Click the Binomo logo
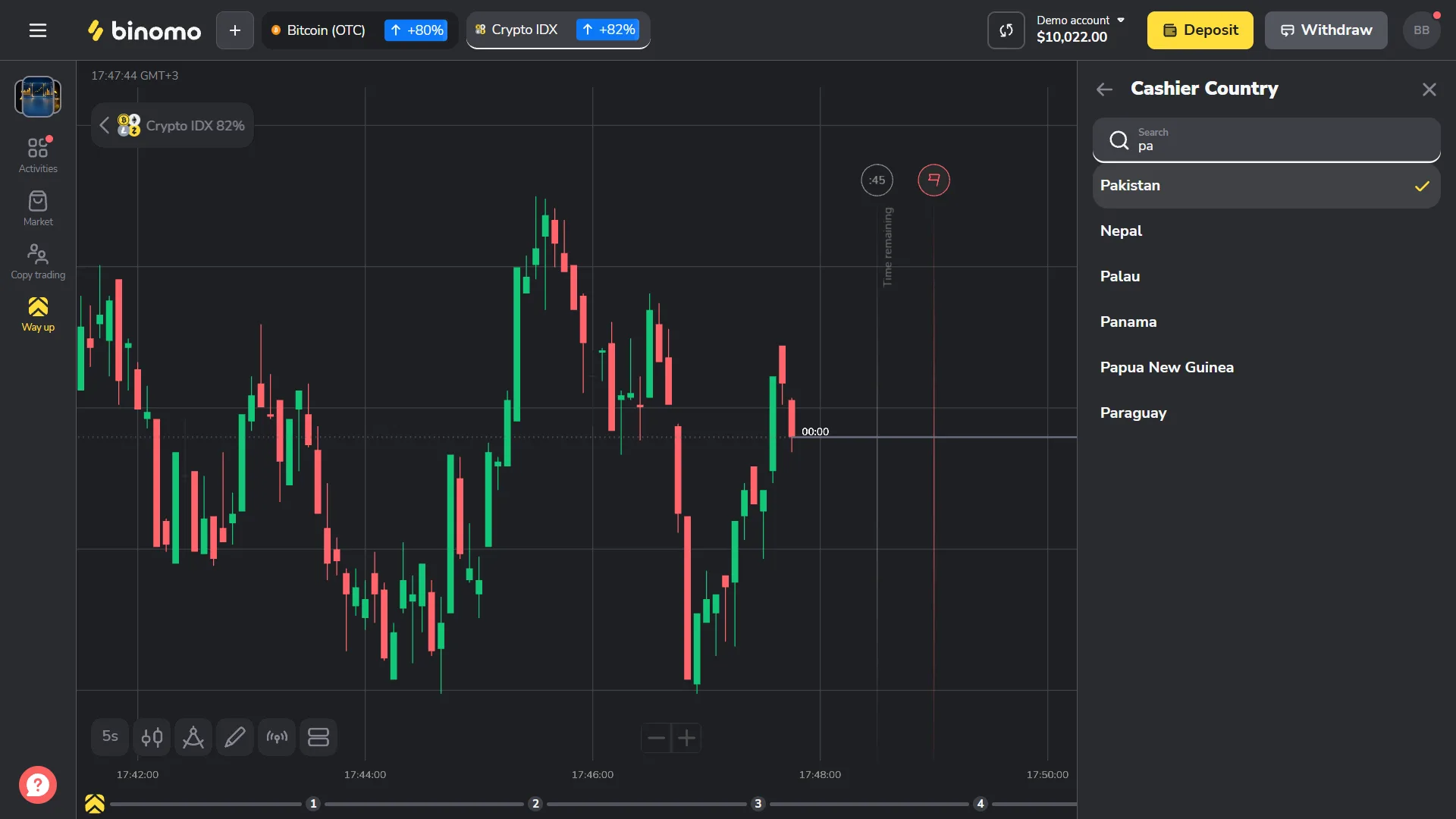This screenshot has width=1456, height=819. click(x=144, y=30)
